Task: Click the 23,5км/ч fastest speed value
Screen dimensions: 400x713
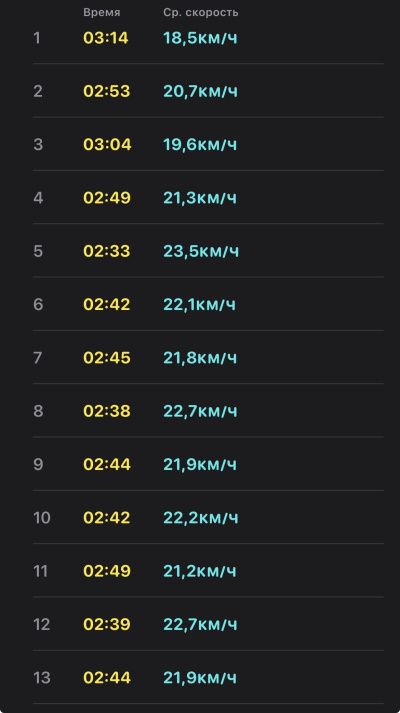Action: tap(201, 251)
